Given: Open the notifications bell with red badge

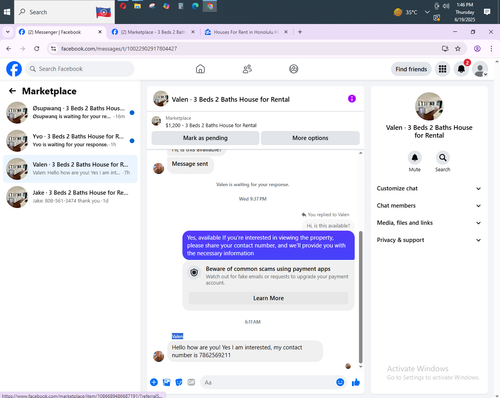Looking at the screenshot, I should (x=461, y=69).
